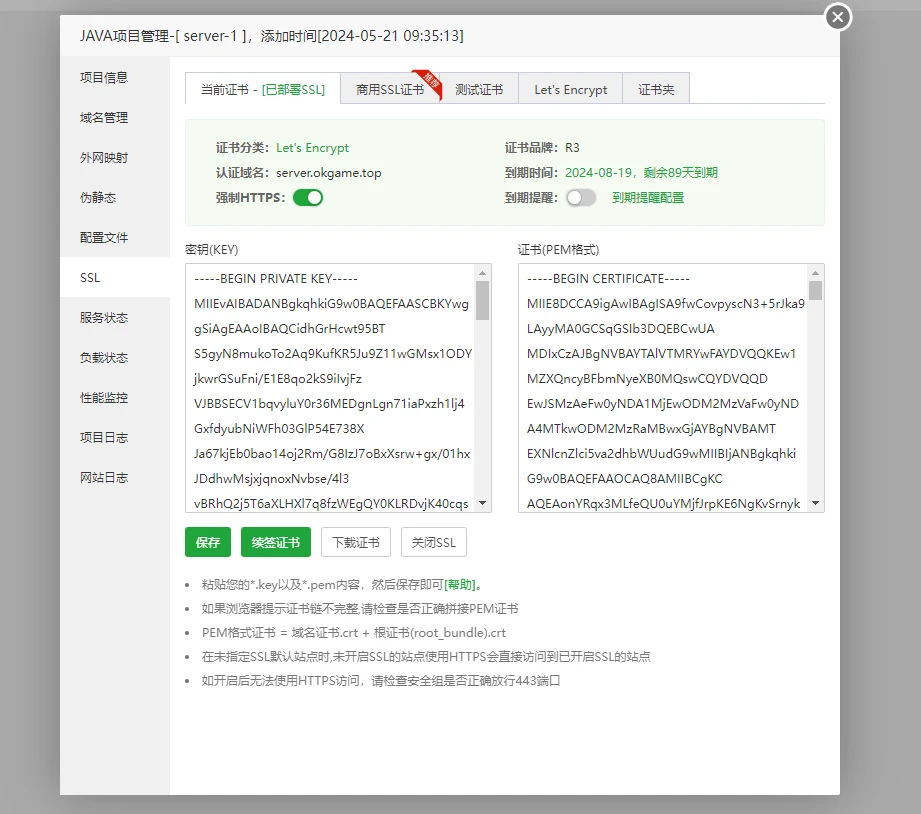Open 域名管理 in the sidebar
Screen dimensions: 921x814
pyautogui.click(x=104, y=117)
